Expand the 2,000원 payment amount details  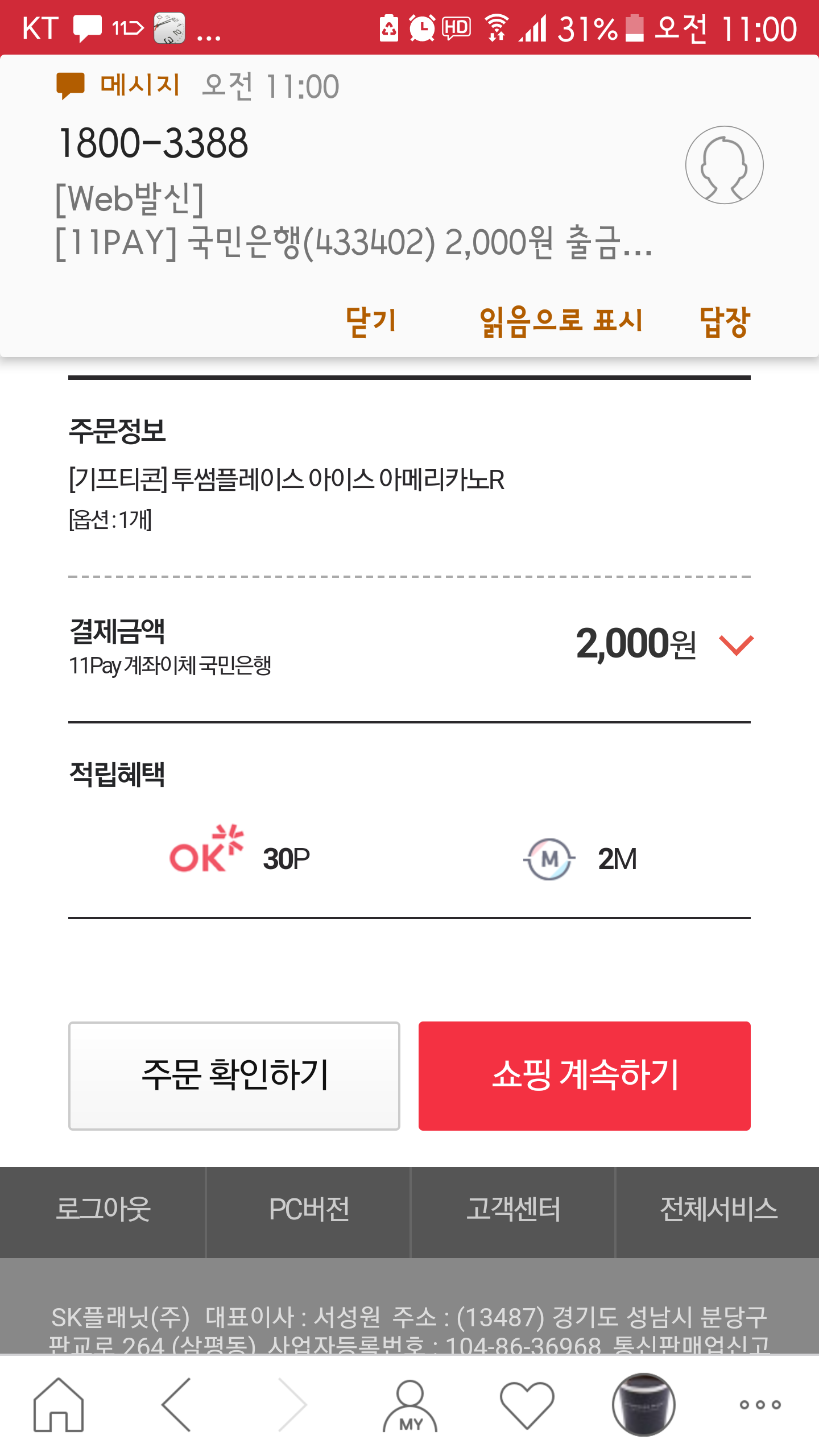(x=736, y=645)
